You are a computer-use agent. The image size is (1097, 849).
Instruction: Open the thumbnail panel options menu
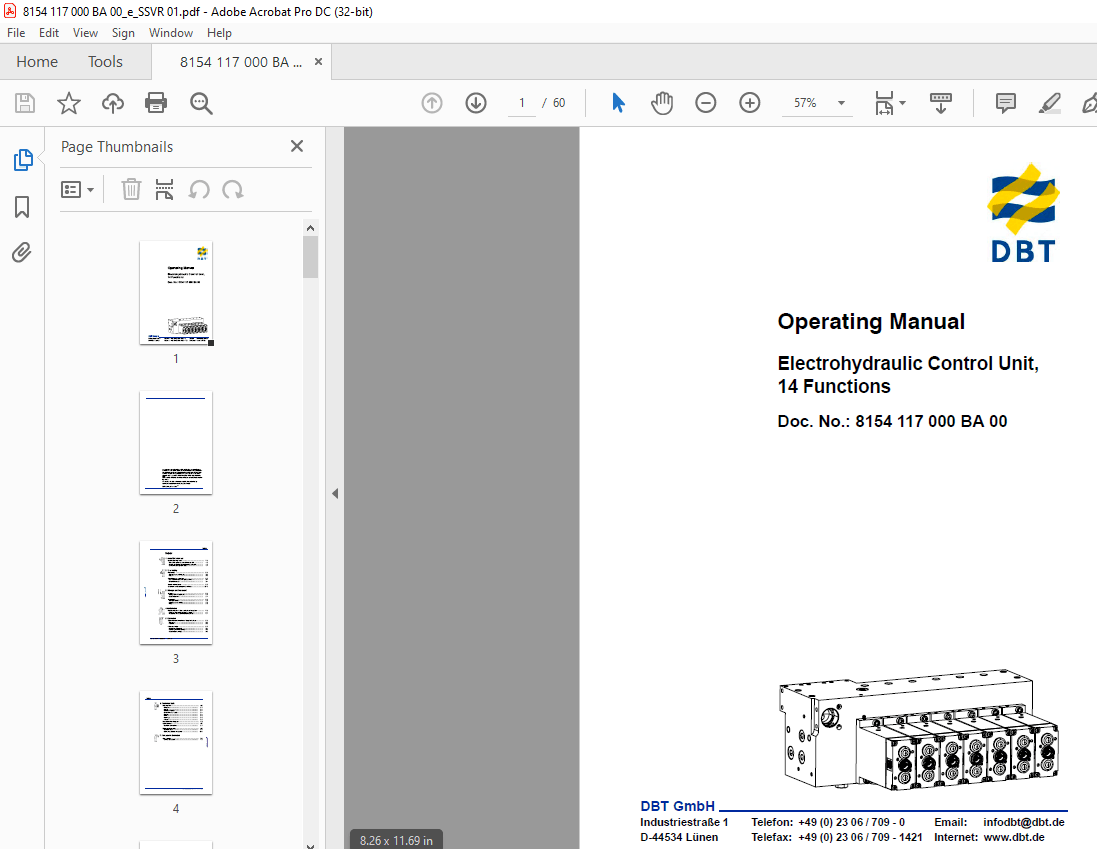point(77,189)
